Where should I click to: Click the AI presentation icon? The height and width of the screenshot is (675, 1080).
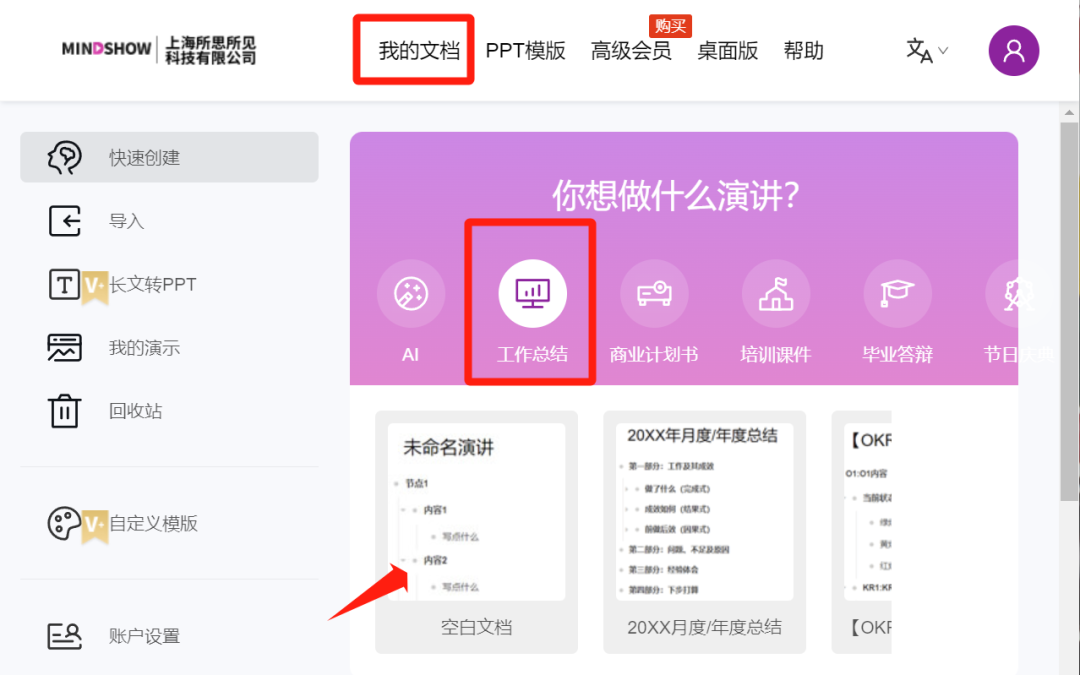[x=410, y=294]
